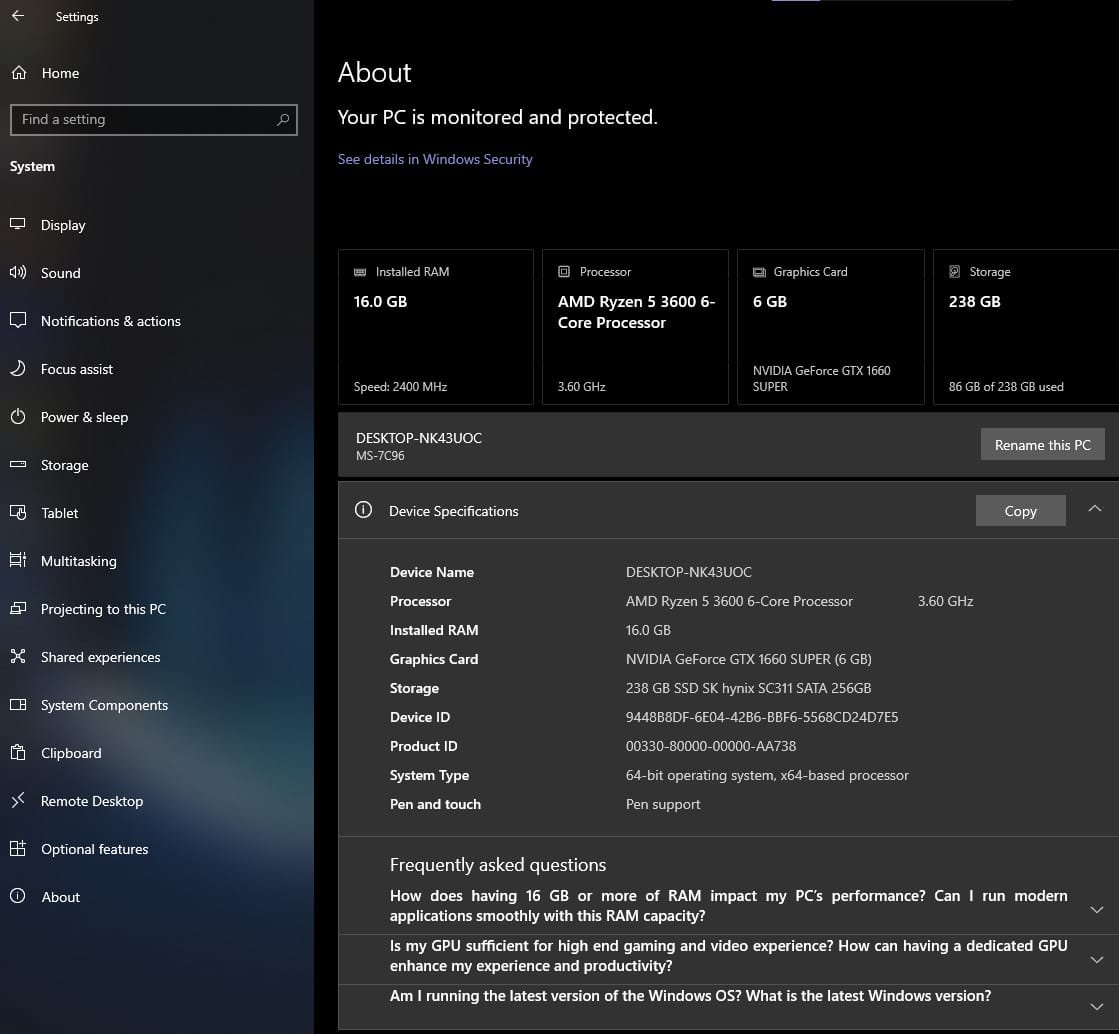Click the System Components icon
Image resolution: width=1119 pixels, height=1034 pixels.
[18, 704]
